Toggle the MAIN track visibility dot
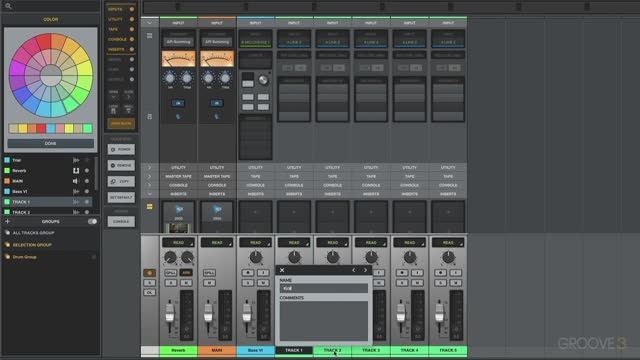This screenshot has width=640, height=360. point(87,181)
